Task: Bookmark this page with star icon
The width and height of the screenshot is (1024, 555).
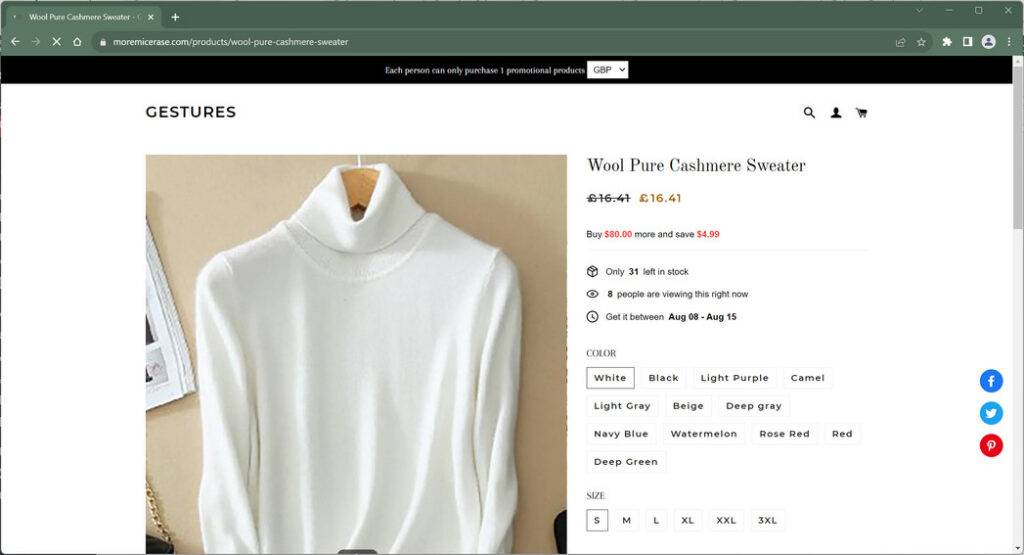Action: [921, 42]
